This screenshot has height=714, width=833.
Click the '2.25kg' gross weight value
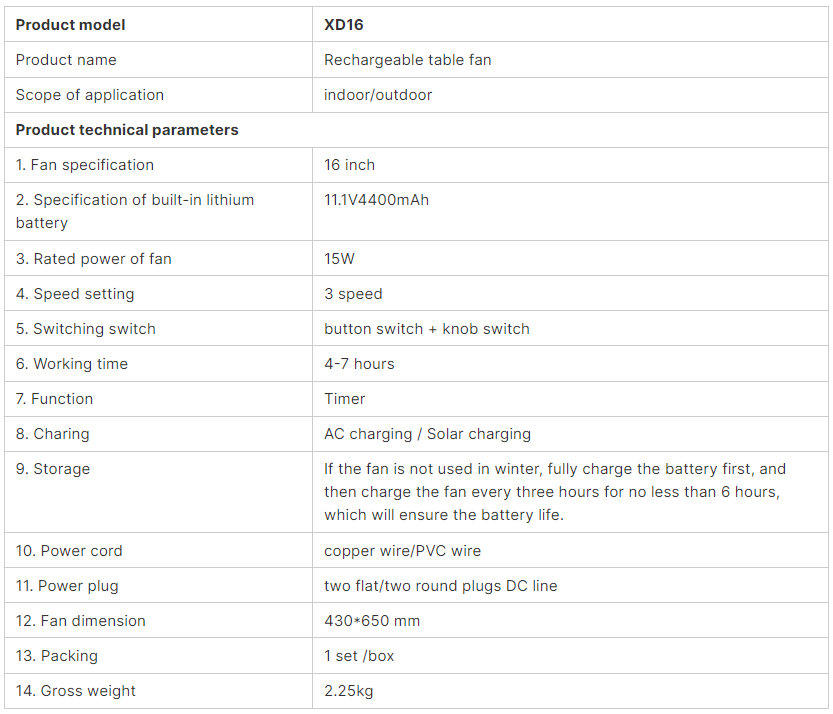(348, 691)
